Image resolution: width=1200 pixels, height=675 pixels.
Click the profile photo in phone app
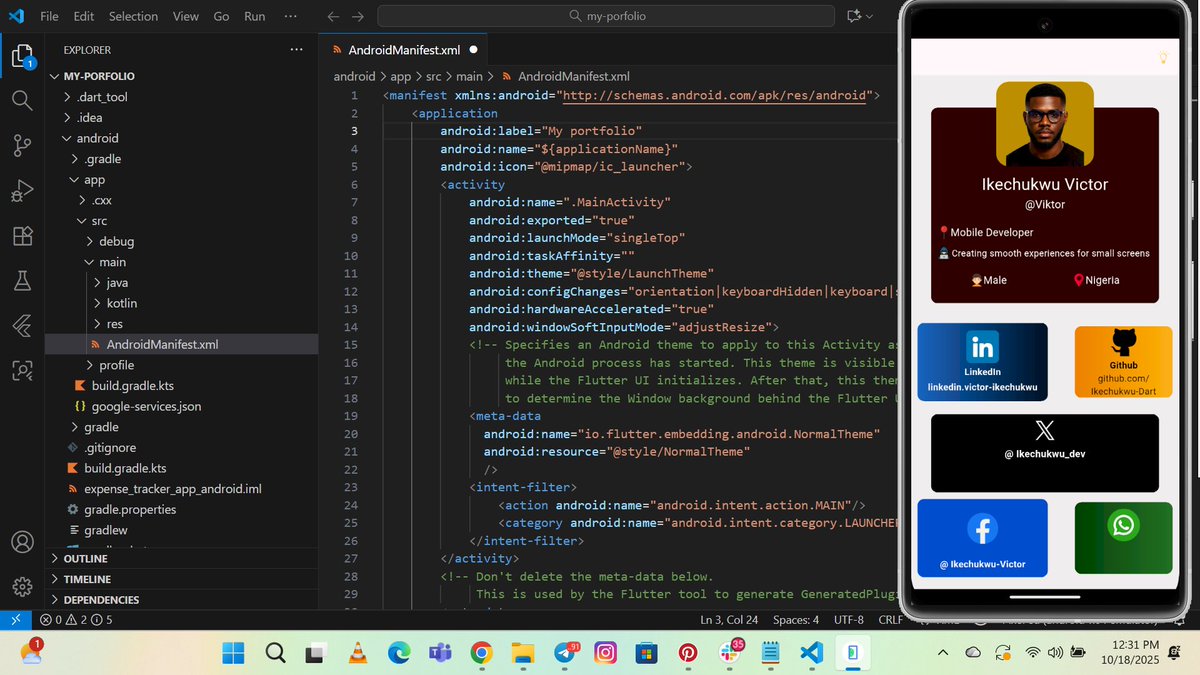(x=1045, y=124)
